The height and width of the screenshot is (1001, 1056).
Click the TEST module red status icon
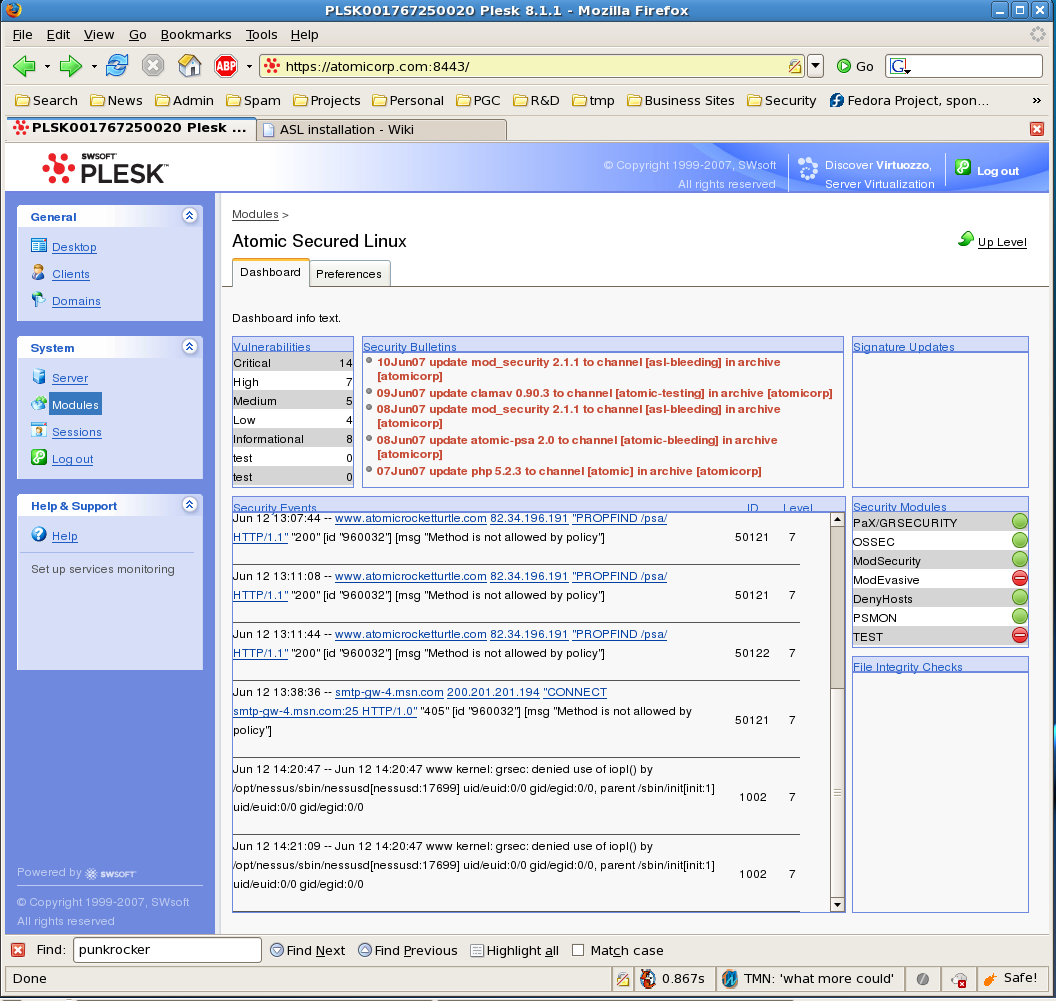(x=1019, y=636)
